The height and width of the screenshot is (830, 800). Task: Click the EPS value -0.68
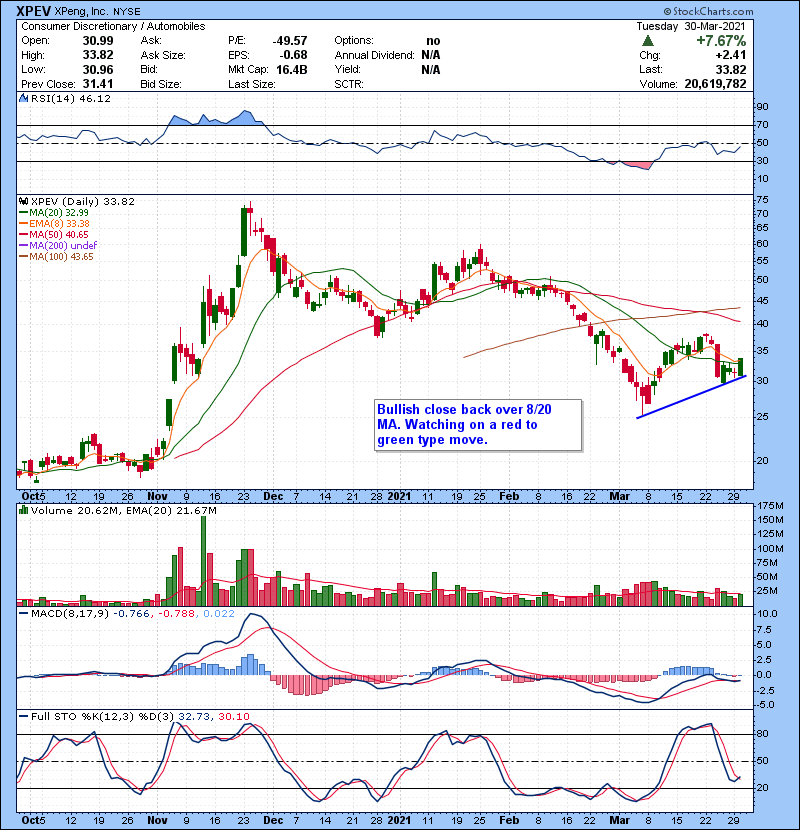click(x=294, y=55)
